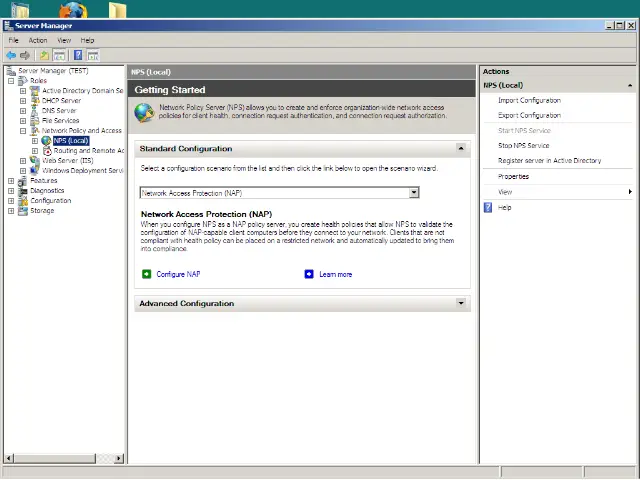Expand the DHCP Server node
The width and height of the screenshot is (640, 480).
(23, 101)
